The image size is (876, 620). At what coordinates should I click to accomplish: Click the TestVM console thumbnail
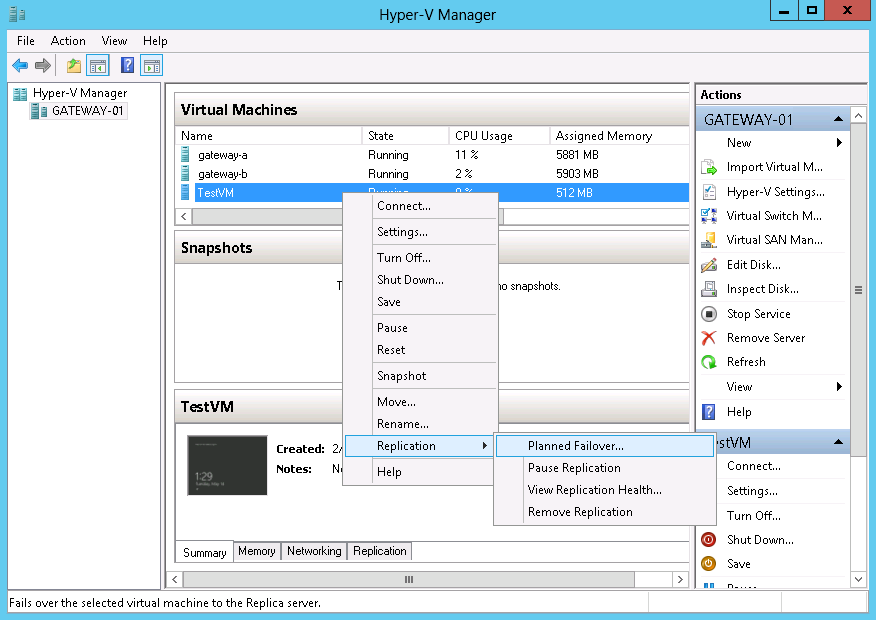click(x=227, y=465)
